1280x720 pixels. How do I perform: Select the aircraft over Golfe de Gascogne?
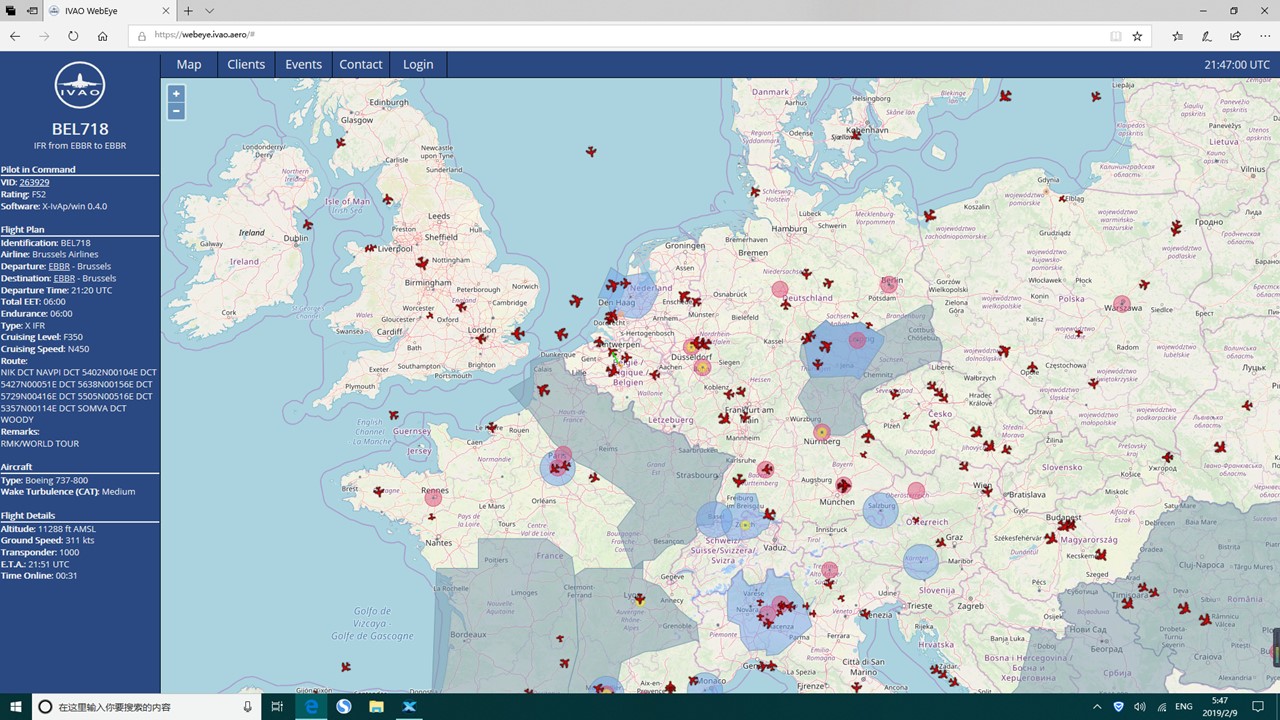click(346, 666)
